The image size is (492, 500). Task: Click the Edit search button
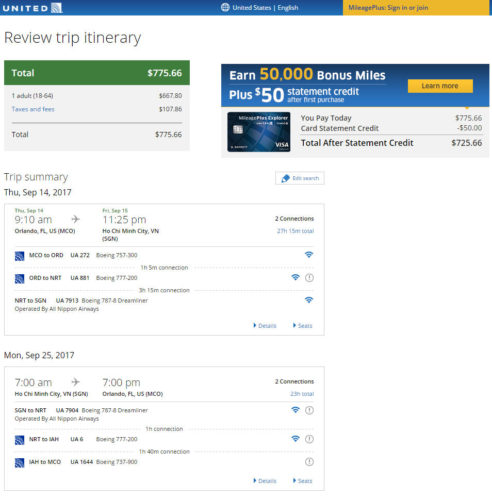click(x=300, y=178)
